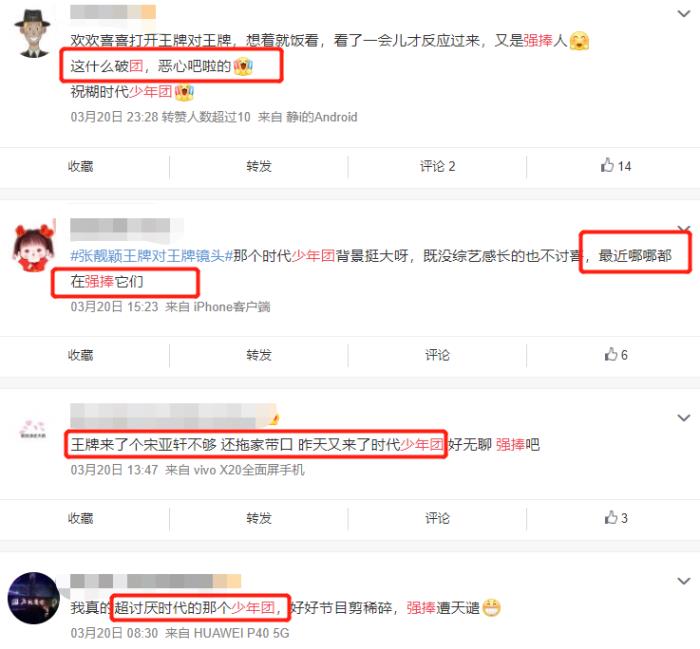Image resolution: width=700 pixels, height=649 pixels.
Task: Click the iPhone客户端 source link
Action: click(x=232, y=307)
